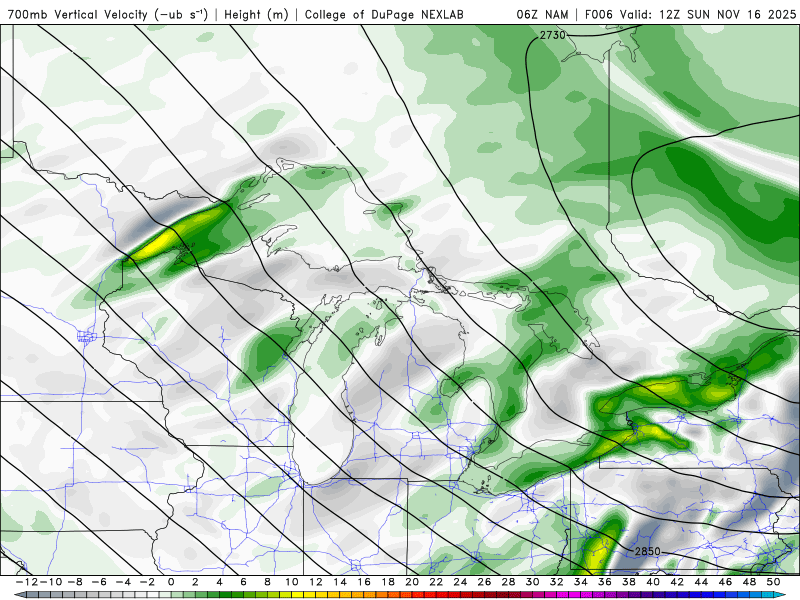
Task: Click the 8 value on the color scale
Action: tap(267, 582)
